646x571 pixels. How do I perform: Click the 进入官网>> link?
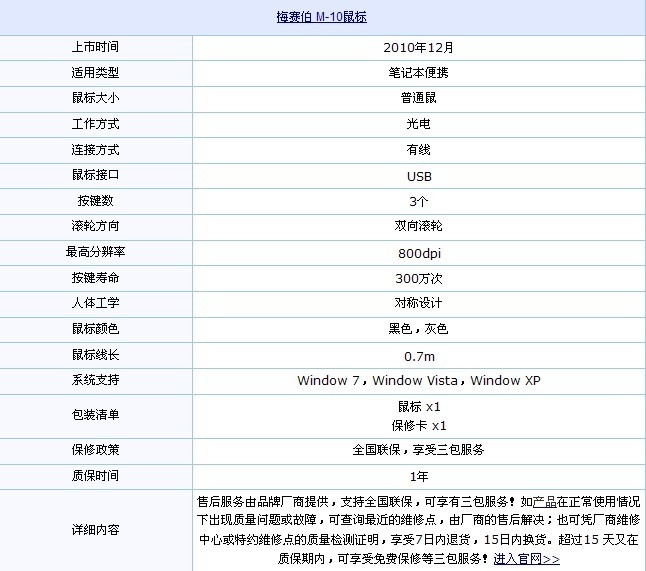click(x=526, y=558)
